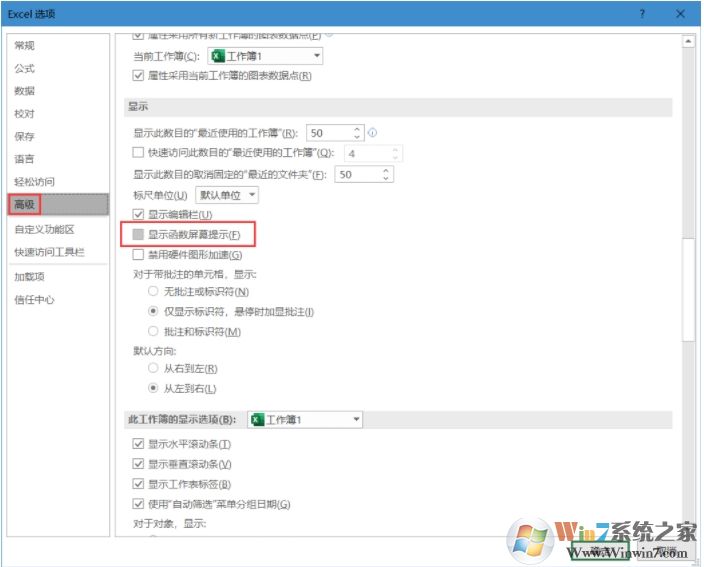Click the help question mark button
704x567 pixels.
[642, 14]
